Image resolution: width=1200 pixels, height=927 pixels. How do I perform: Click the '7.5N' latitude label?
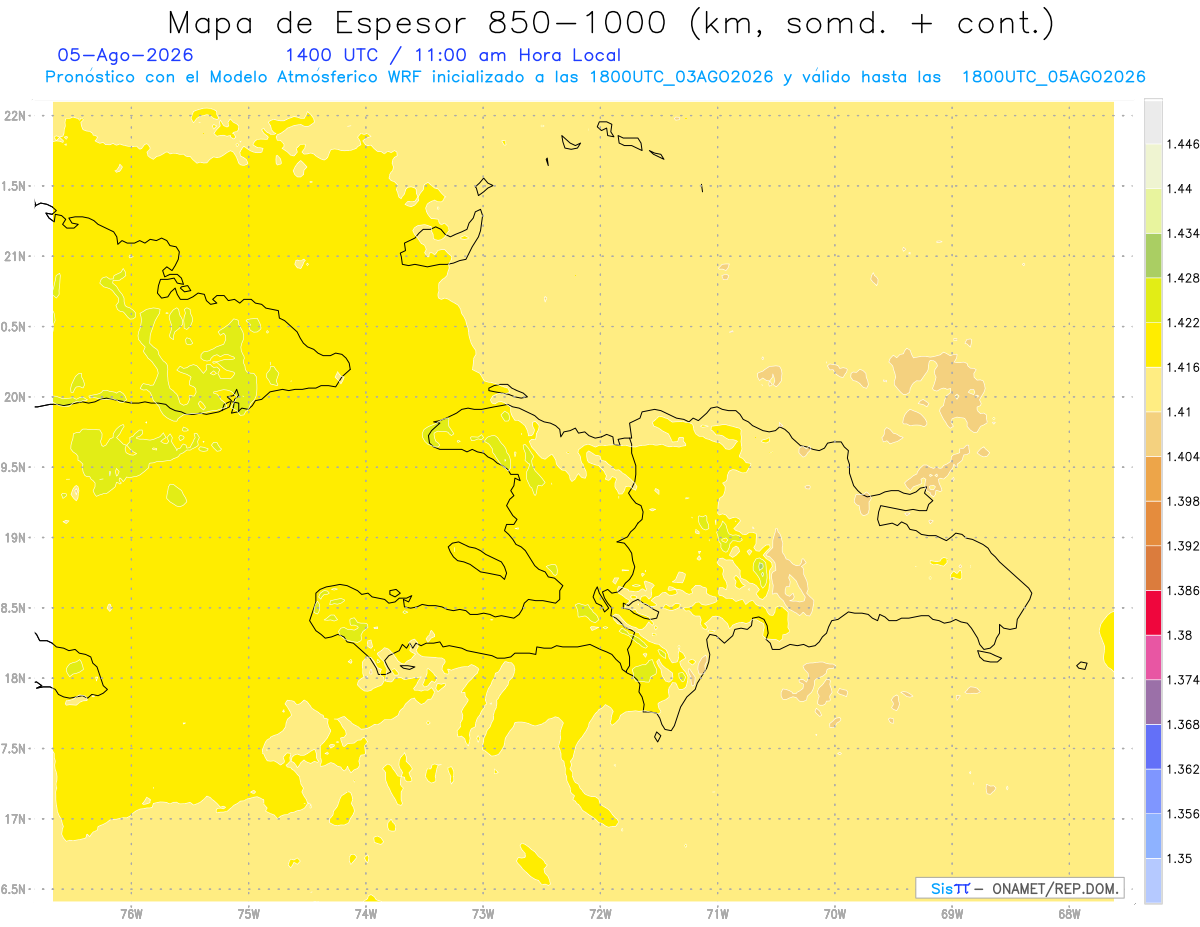click(x=13, y=749)
